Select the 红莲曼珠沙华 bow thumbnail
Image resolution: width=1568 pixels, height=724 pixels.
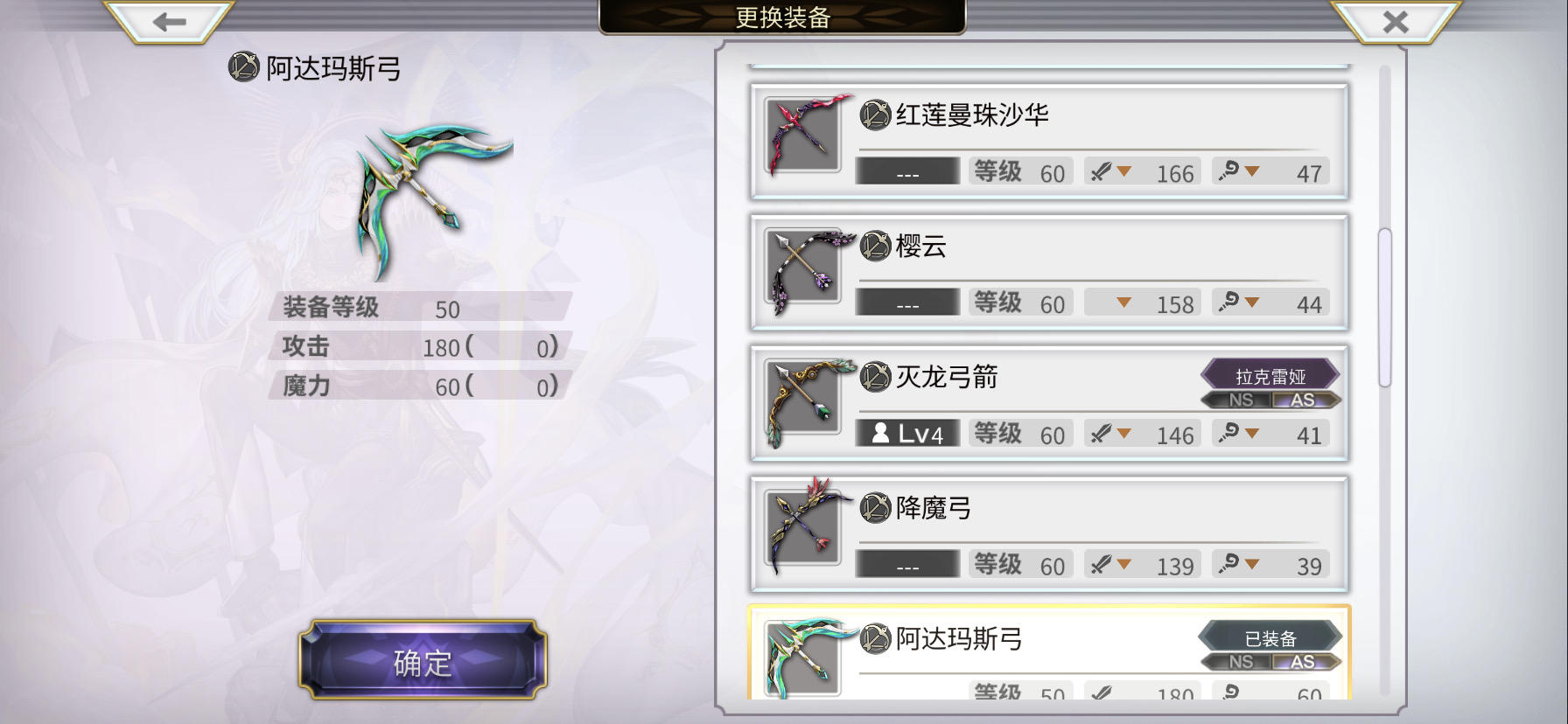click(x=804, y=136)
